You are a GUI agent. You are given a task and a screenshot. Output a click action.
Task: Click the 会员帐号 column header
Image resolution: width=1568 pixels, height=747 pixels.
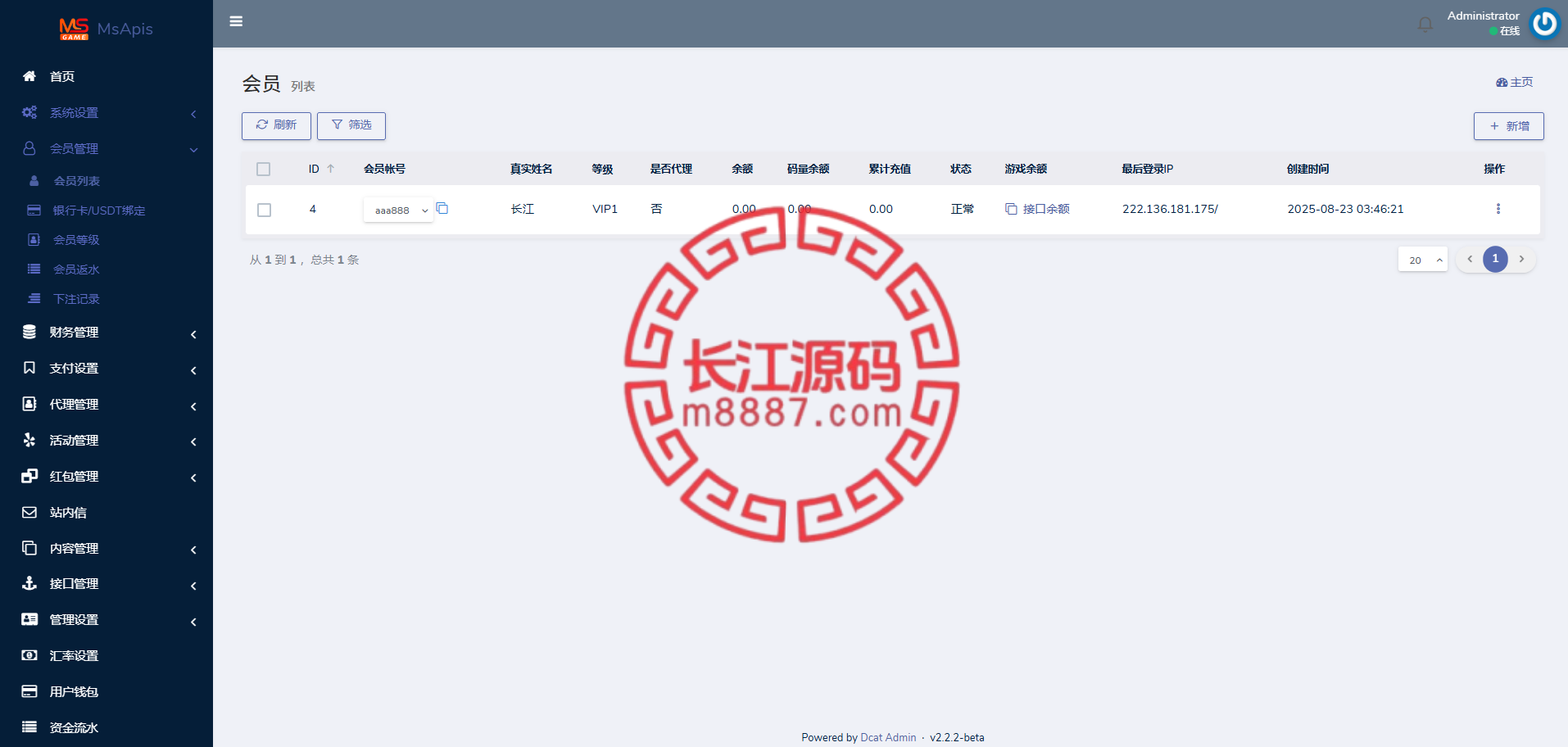(384, 169)
